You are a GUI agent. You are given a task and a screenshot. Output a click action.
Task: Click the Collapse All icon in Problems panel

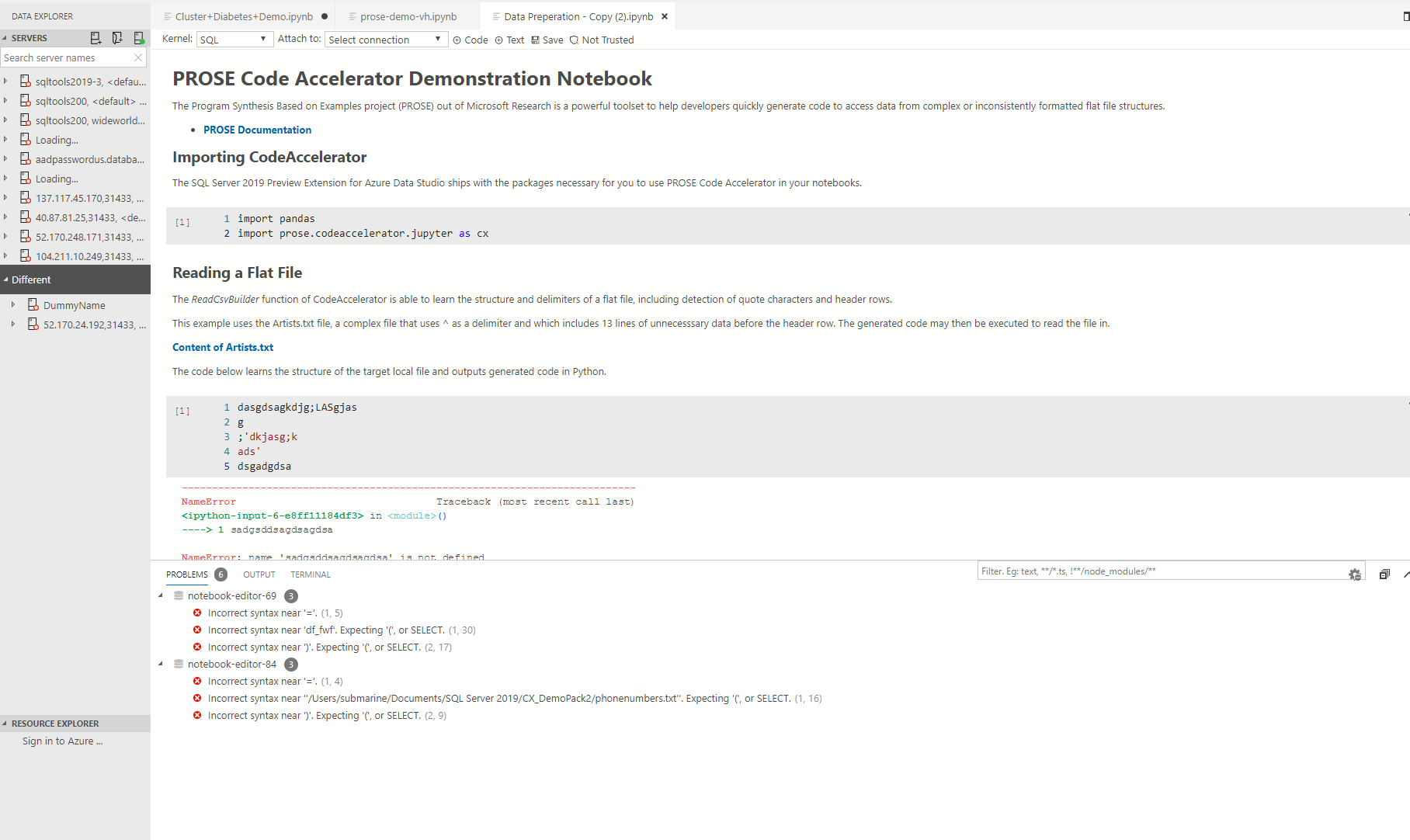1384,574
